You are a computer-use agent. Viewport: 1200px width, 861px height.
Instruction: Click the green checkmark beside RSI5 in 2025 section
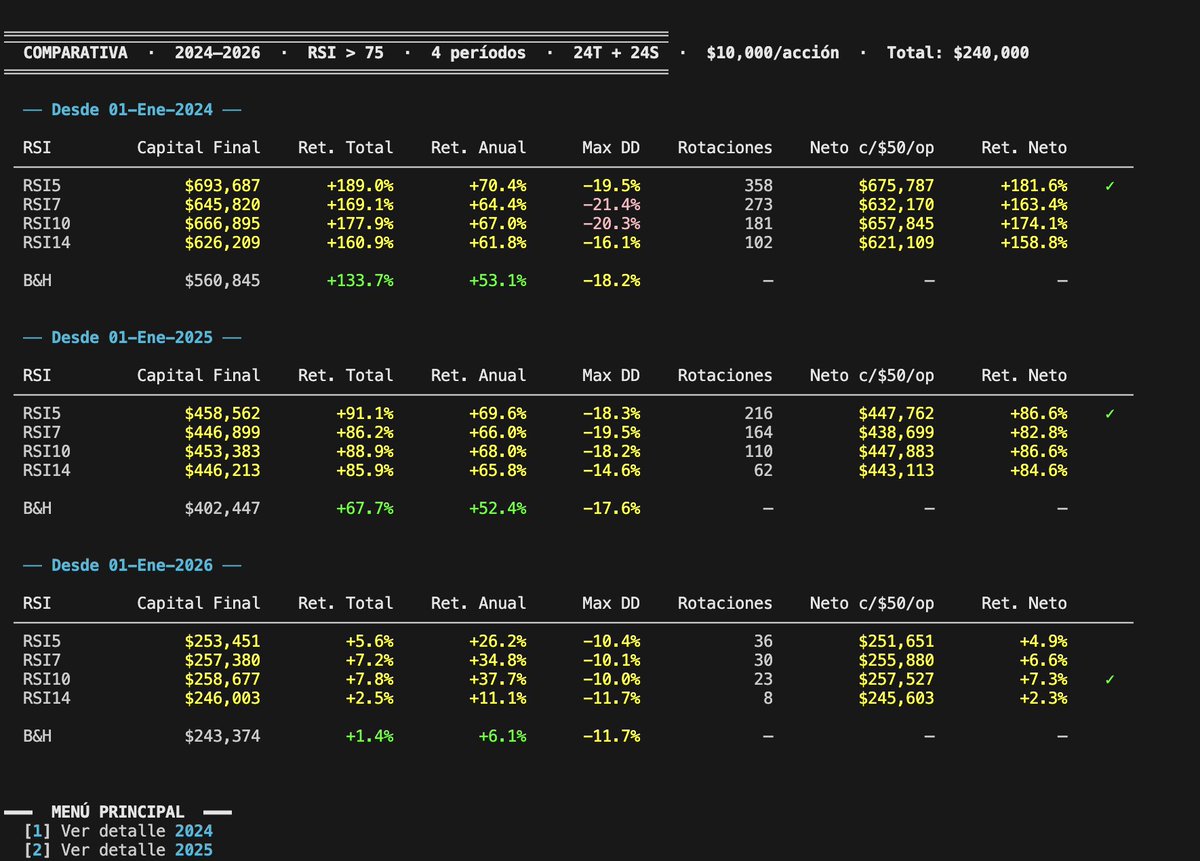[1109, 413]
